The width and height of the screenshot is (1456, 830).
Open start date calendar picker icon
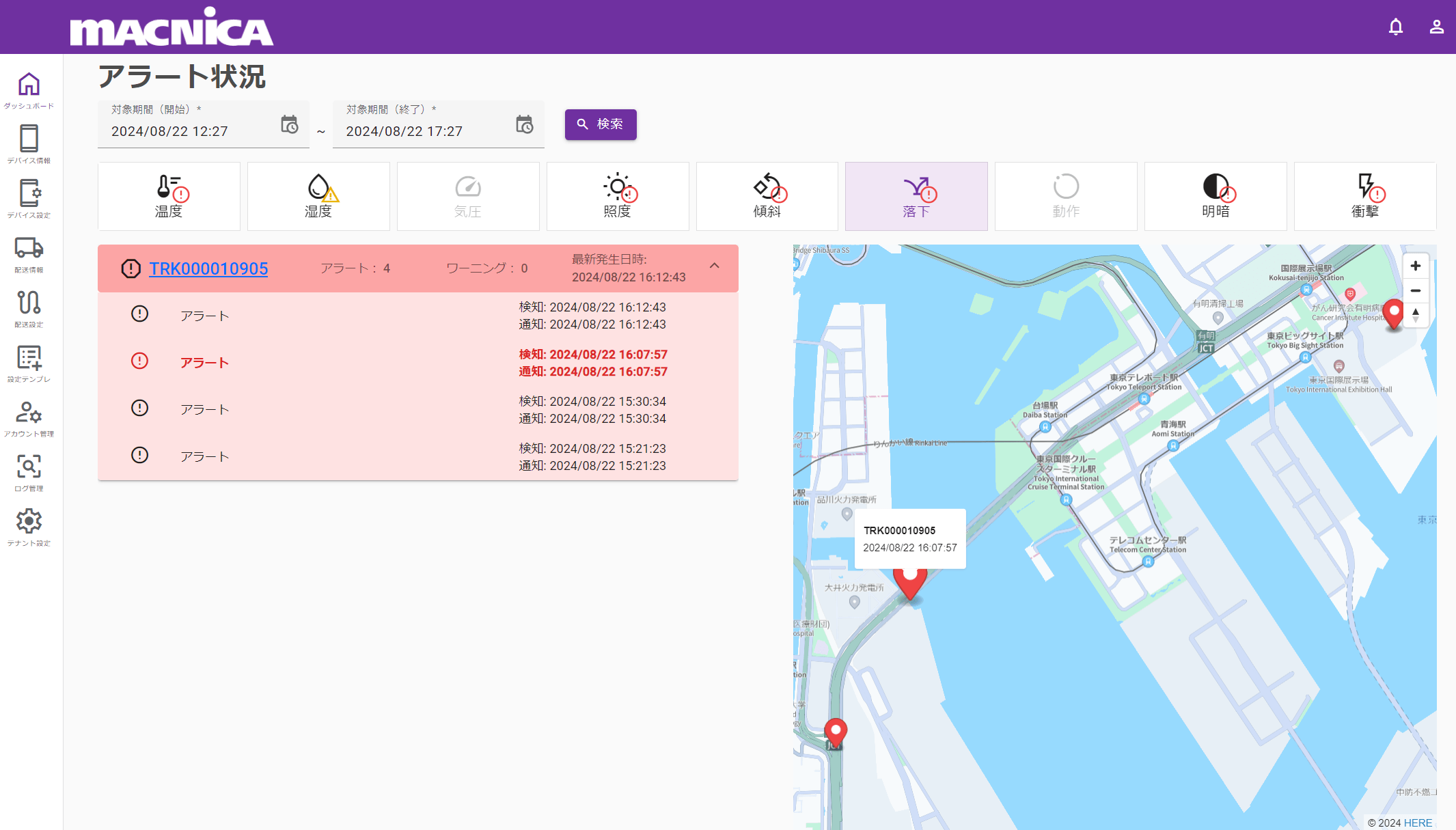[x=290, y=124]
